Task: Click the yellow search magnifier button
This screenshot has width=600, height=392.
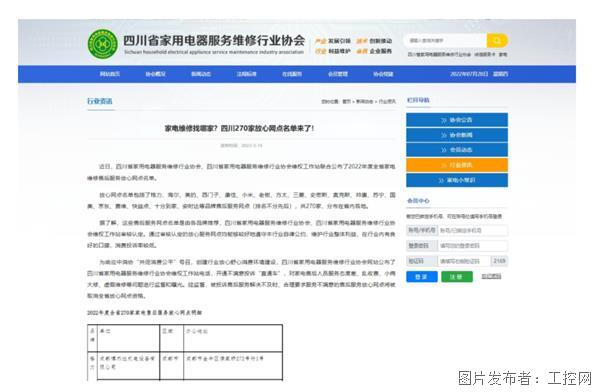Action: click(x=497, y=41)
